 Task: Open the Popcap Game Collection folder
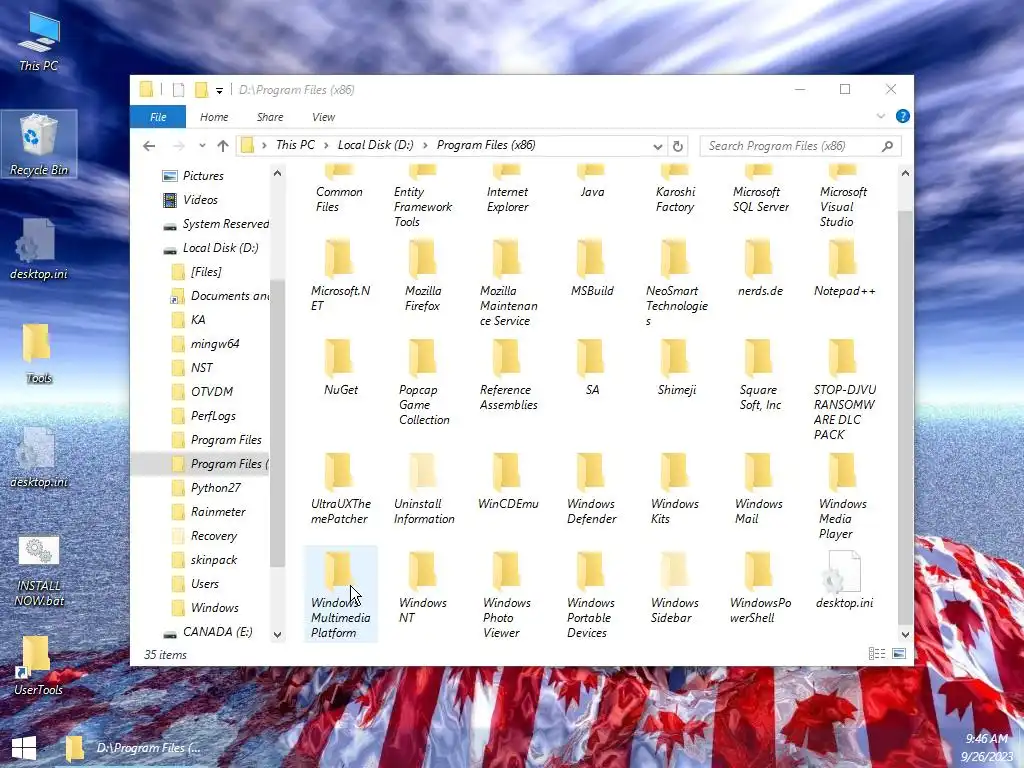(x=423, y=382)
